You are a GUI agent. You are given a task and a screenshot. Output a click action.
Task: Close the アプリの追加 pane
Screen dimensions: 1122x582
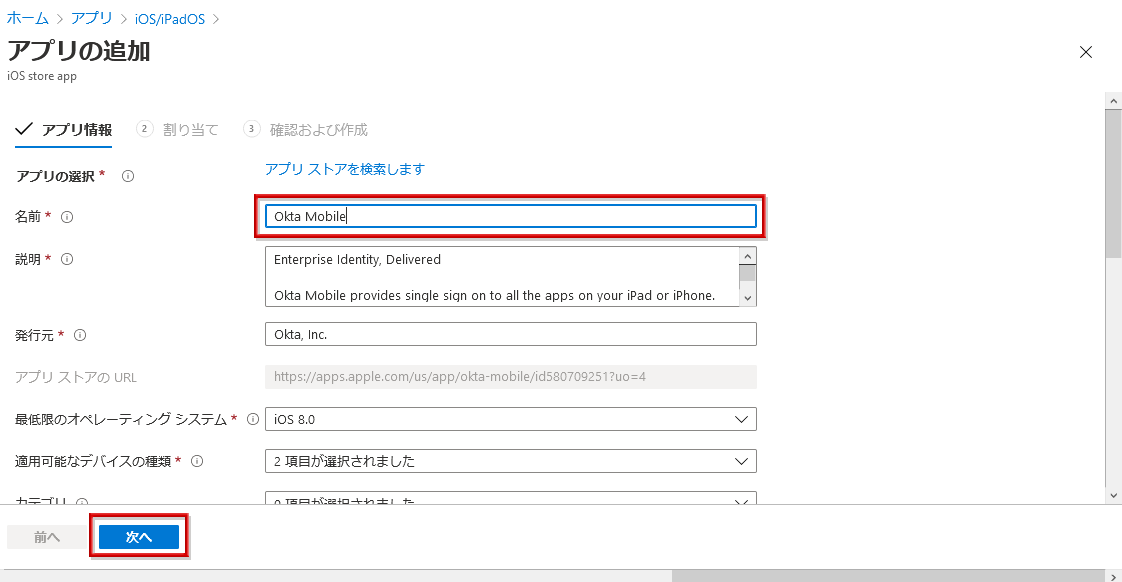1086,53
